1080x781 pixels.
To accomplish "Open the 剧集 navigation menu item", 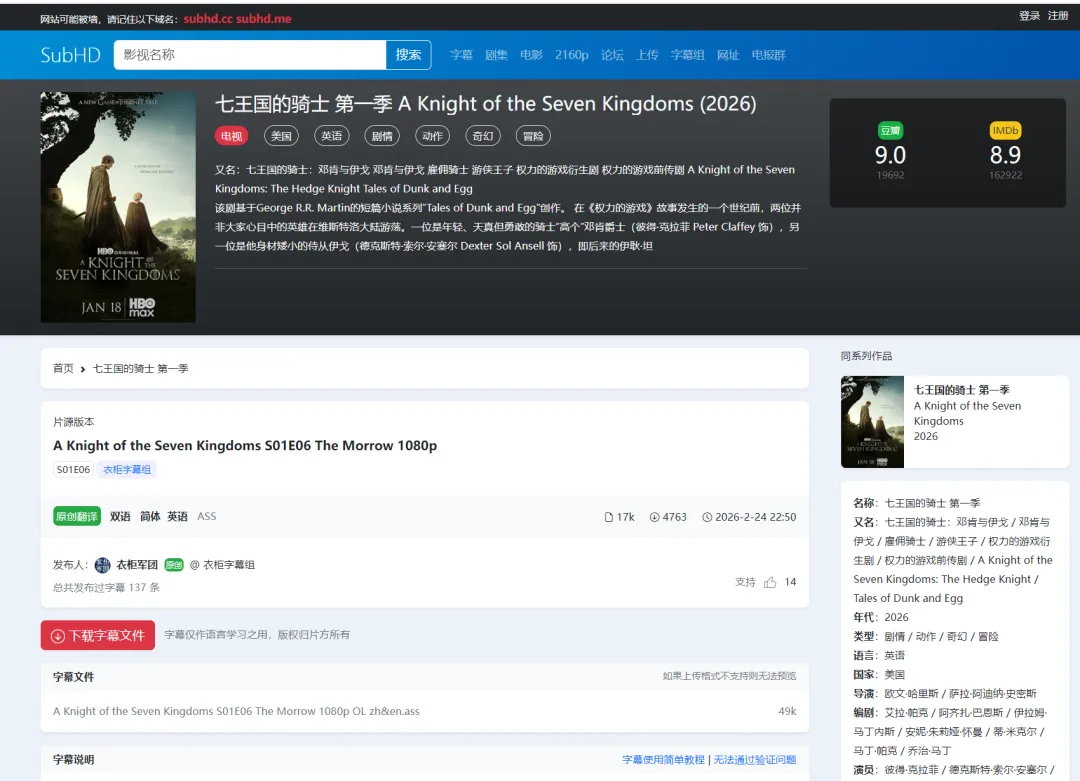I will pyautogui.click(x=496, y=55).
